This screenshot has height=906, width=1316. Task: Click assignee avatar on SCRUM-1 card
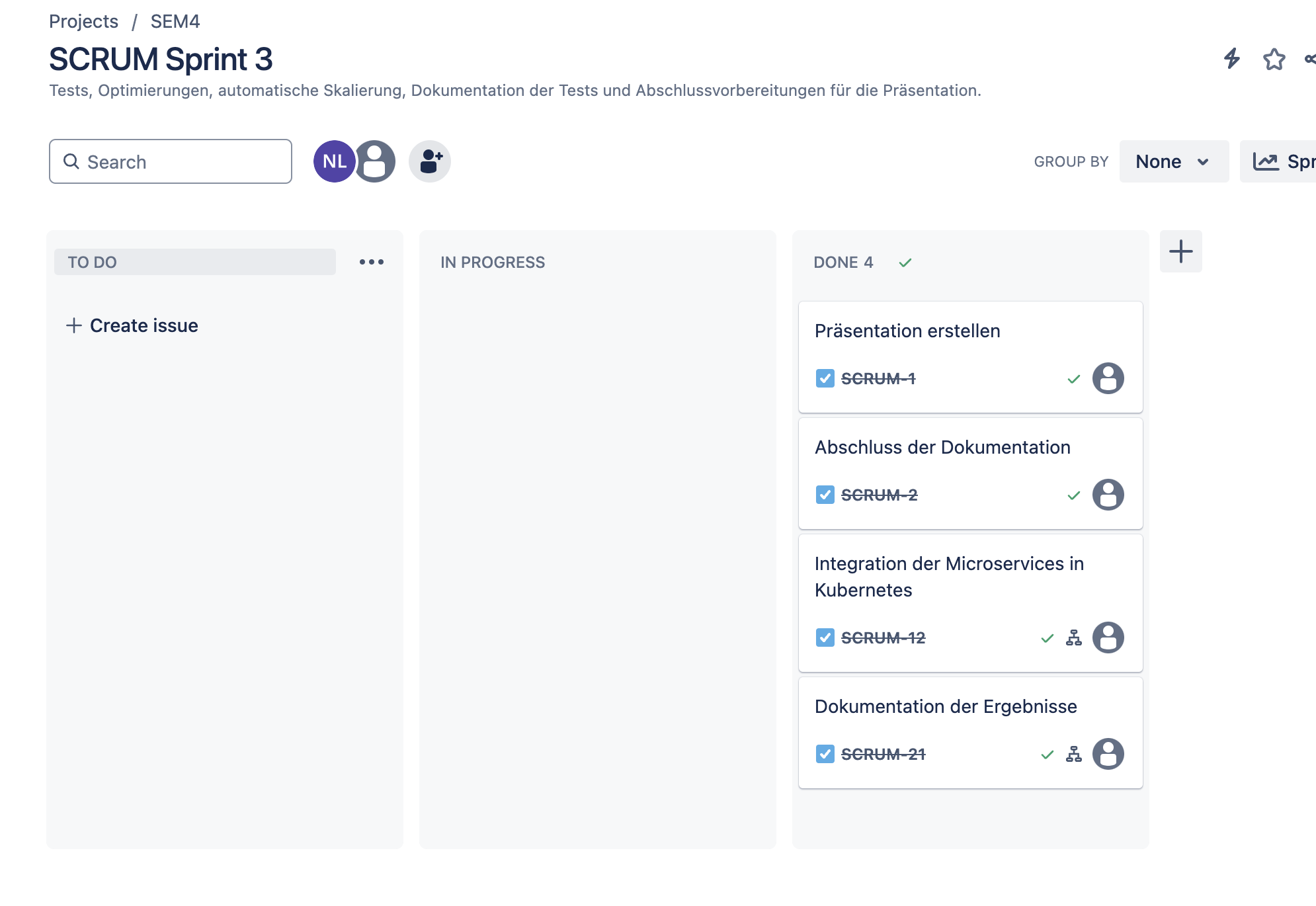1108,378
